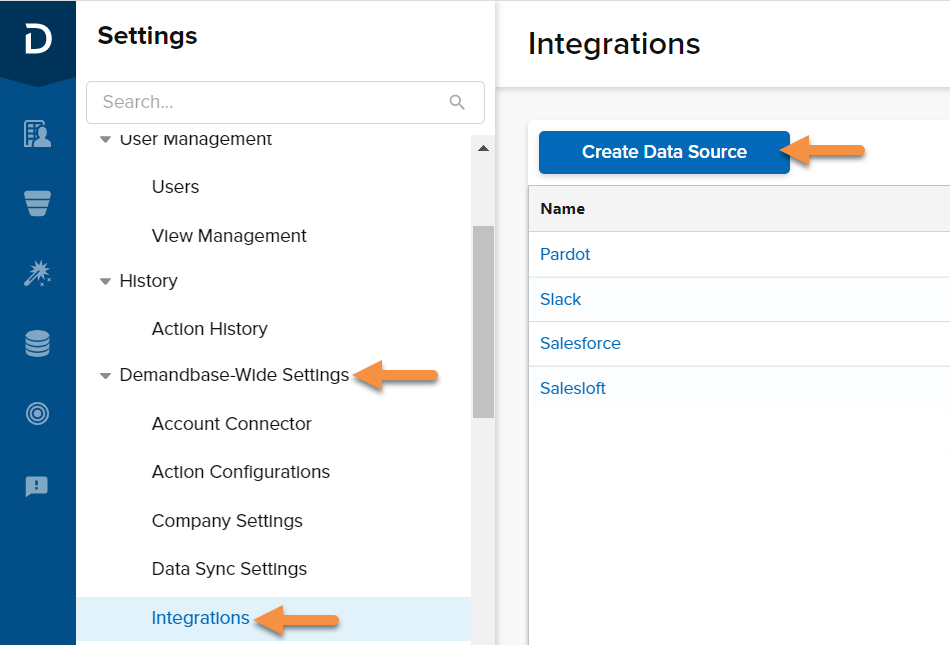Open the target circle sidebar icon

tap(38, 414)
